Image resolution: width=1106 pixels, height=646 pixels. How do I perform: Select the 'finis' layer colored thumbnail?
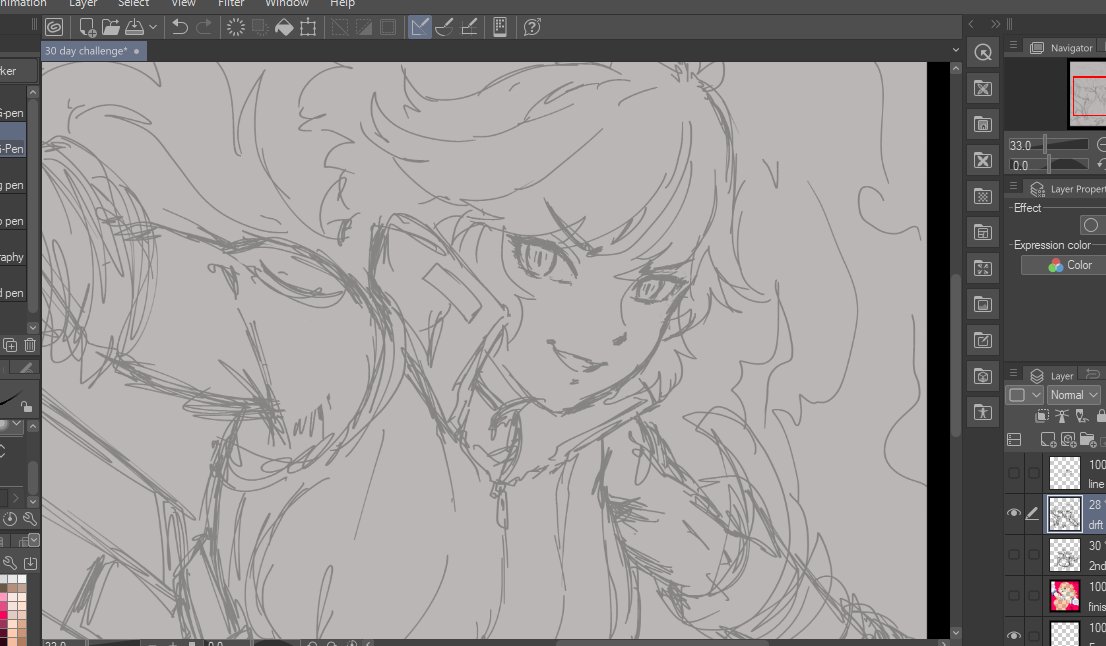[1064, 596]
